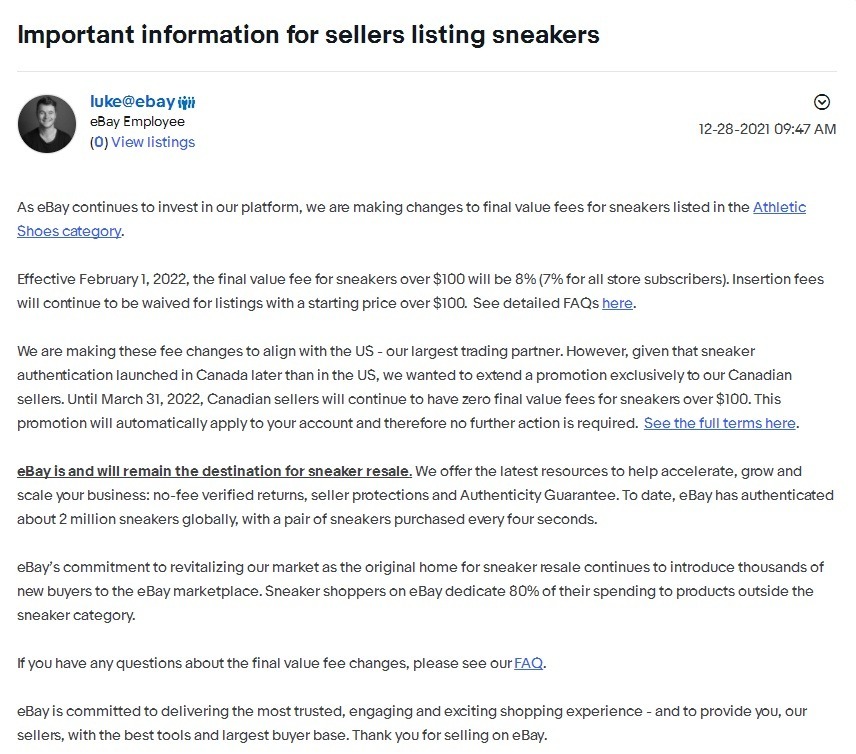This screenshot has width=856, height=754.
Task: Open luke@ebay's profile picture
Action: pyautogui.click(x=47, y=124)
